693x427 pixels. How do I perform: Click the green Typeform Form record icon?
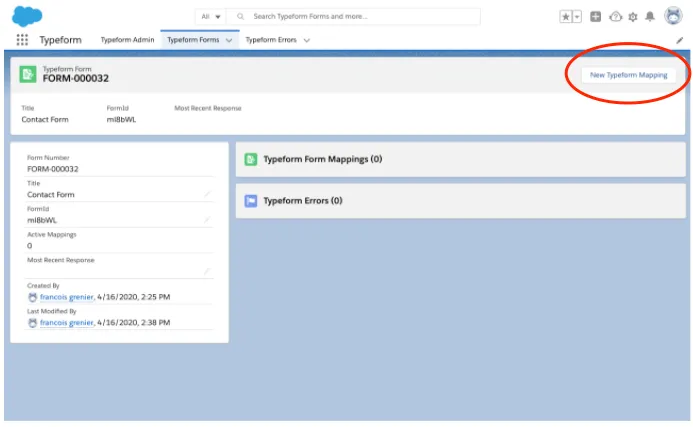pos(27,74)
